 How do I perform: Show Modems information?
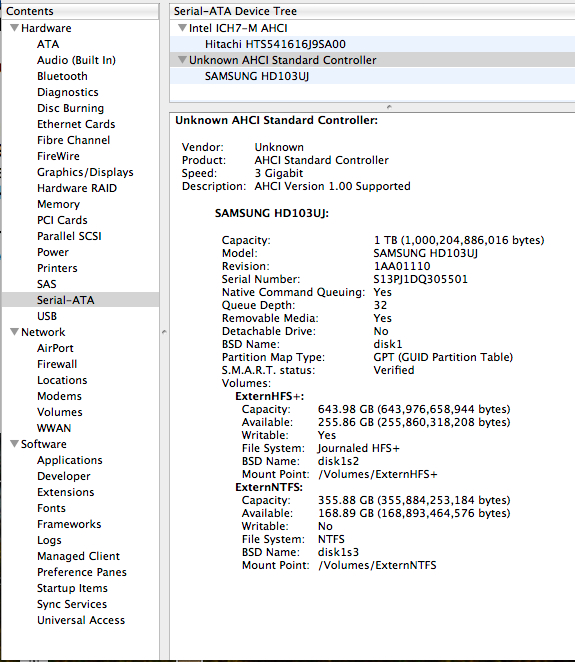[x=60, y=396]
